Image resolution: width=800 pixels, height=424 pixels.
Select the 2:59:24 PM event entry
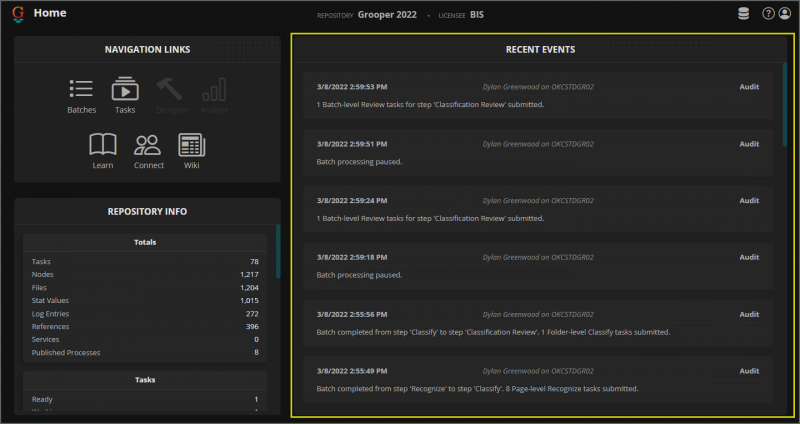pyautogui.click(x=538, y=209)
